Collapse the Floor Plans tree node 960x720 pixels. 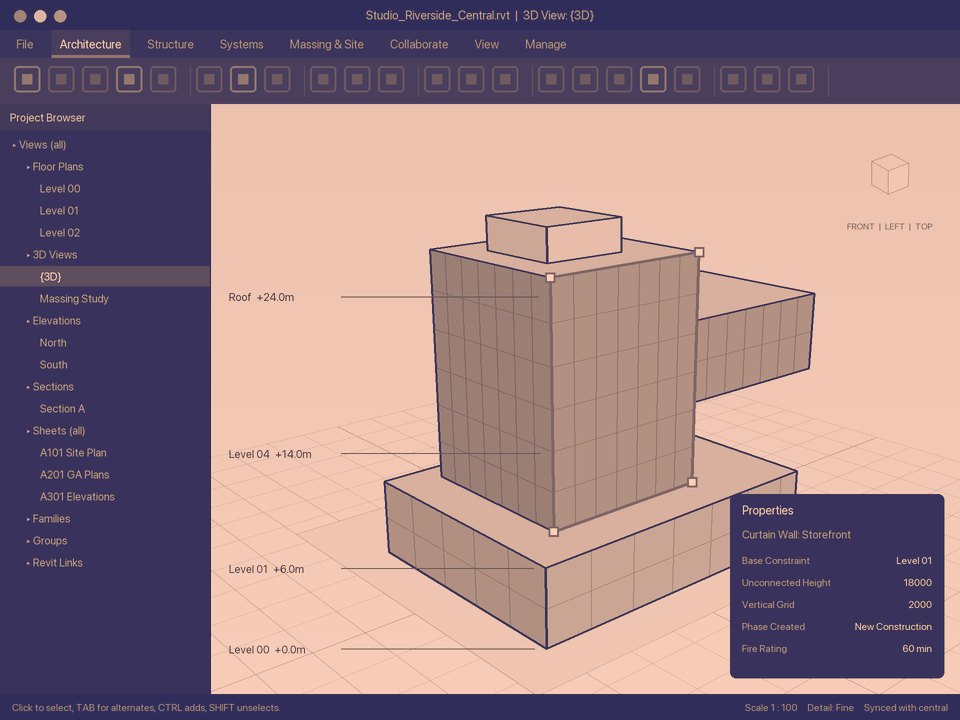28,167
